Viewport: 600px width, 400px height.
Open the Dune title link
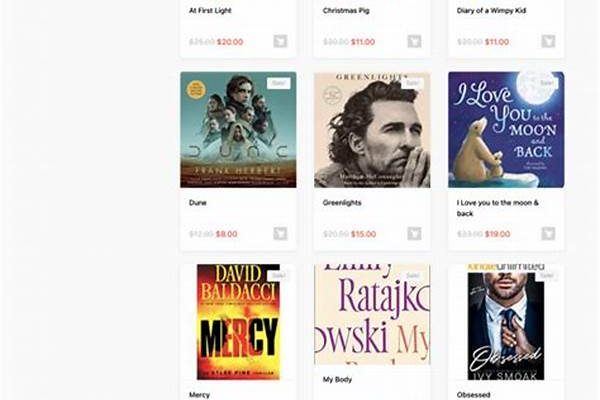pos(197,203)
